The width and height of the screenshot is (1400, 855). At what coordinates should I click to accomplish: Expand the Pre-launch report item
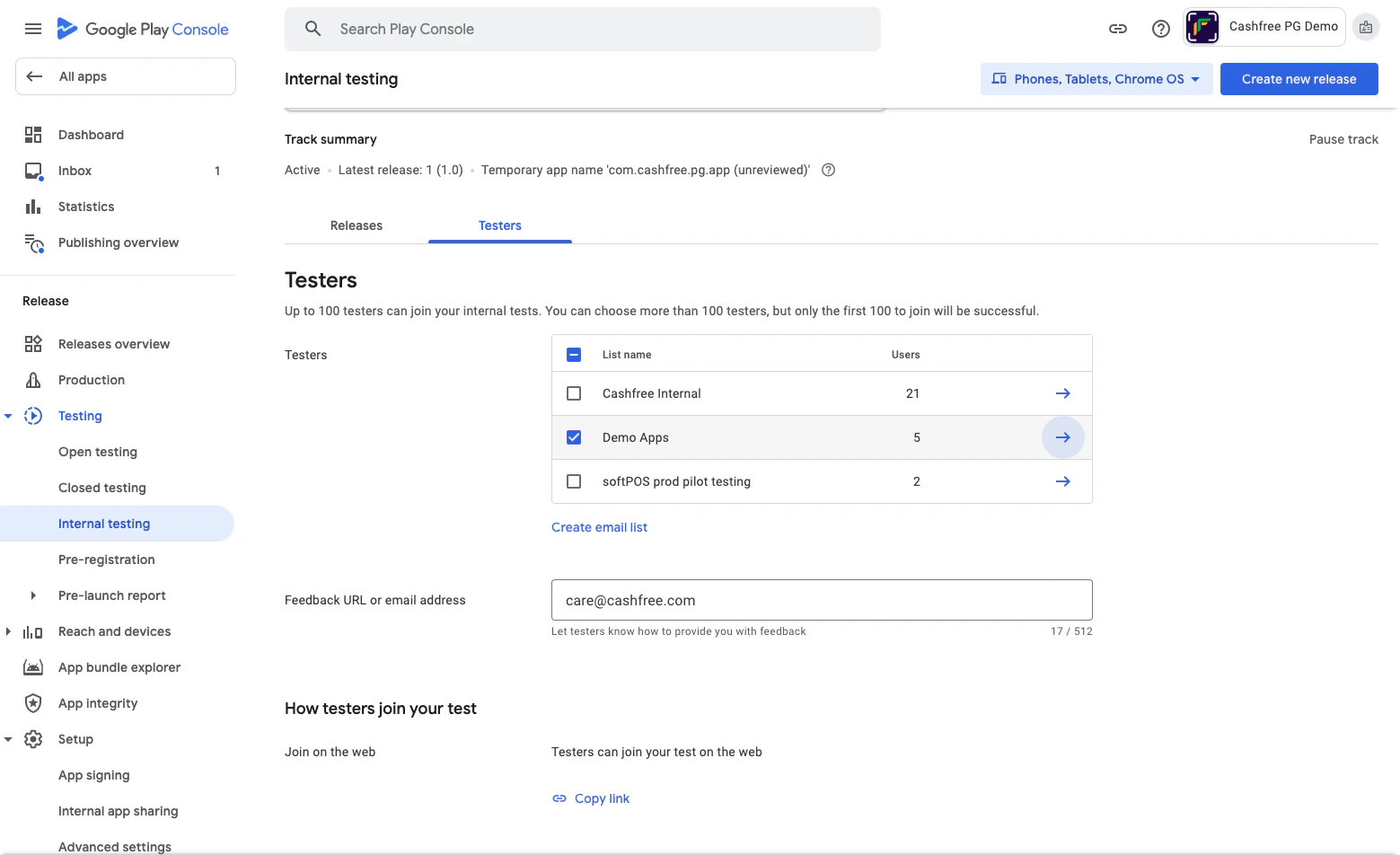[33, 595]
